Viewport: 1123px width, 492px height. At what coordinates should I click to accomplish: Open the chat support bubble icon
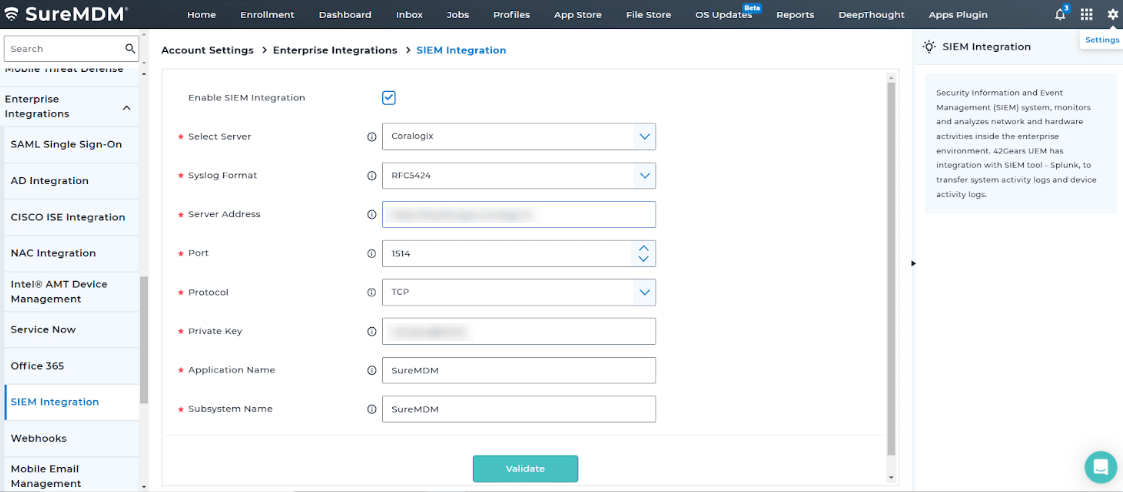click(x=1101, y=467)
